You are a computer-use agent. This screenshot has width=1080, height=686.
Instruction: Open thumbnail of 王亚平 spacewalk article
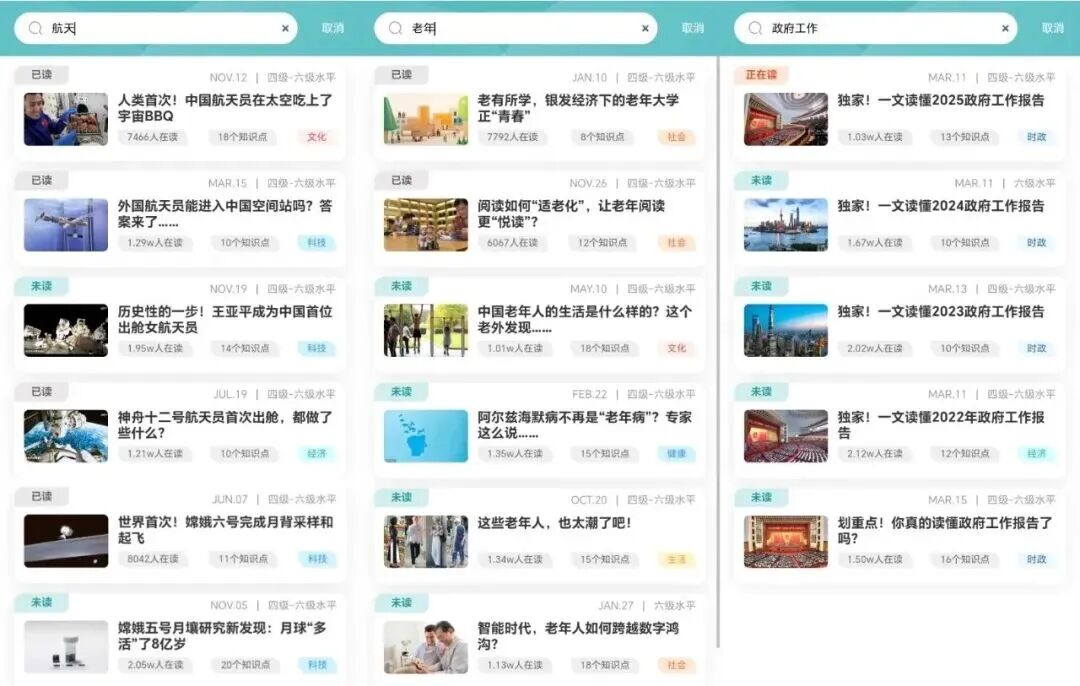[x=65, y=331]
